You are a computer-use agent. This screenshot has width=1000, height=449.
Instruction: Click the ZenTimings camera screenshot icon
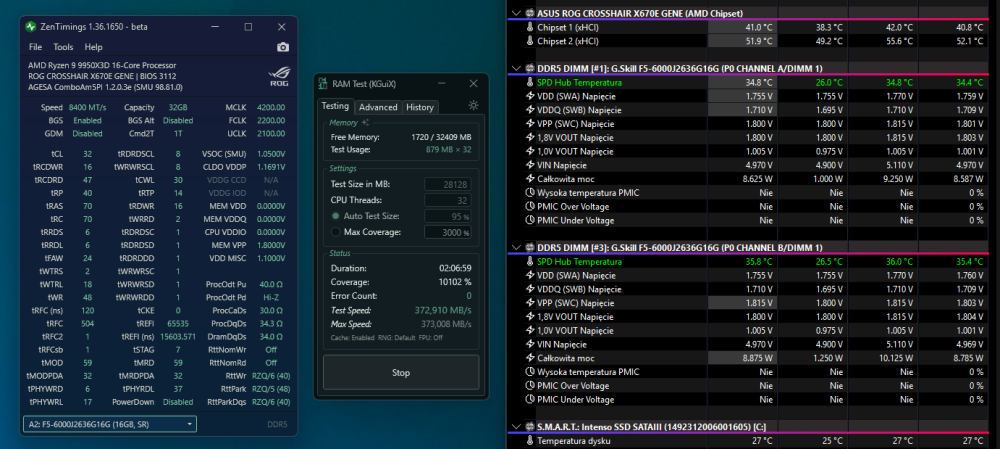[283, 47]
